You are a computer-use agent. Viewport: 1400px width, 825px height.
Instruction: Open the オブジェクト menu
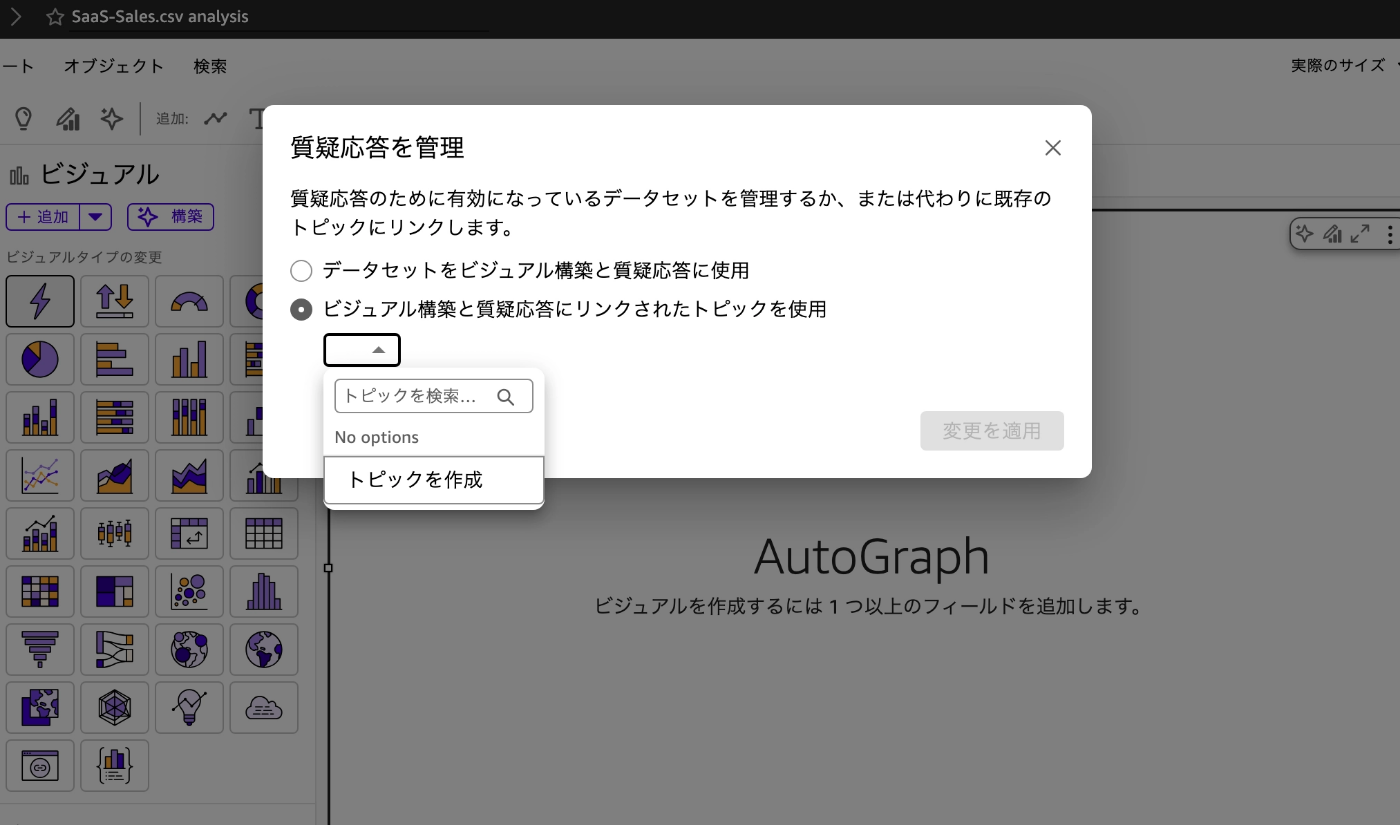coord(114,66)
